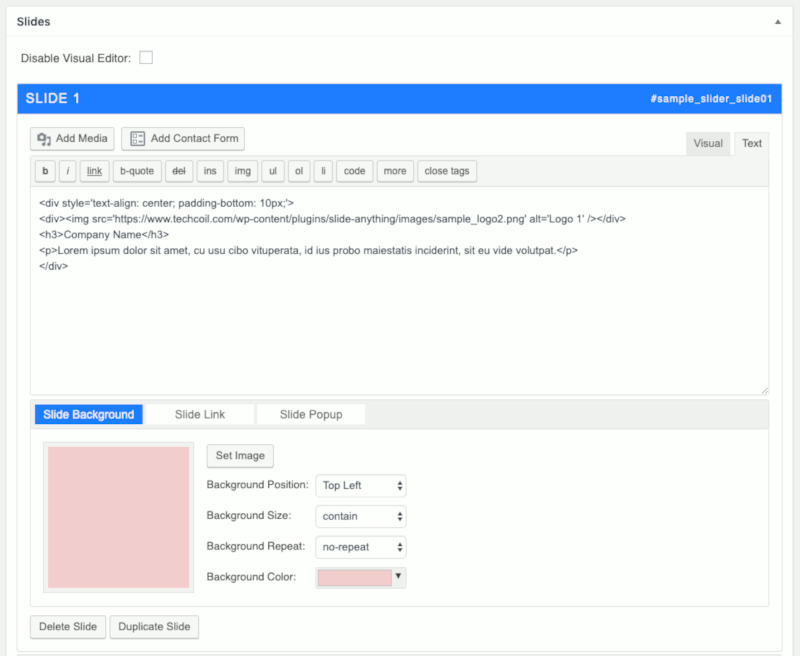Insert an image using the img button
Screen dimensions: 800x656
(x=242, y=171)
